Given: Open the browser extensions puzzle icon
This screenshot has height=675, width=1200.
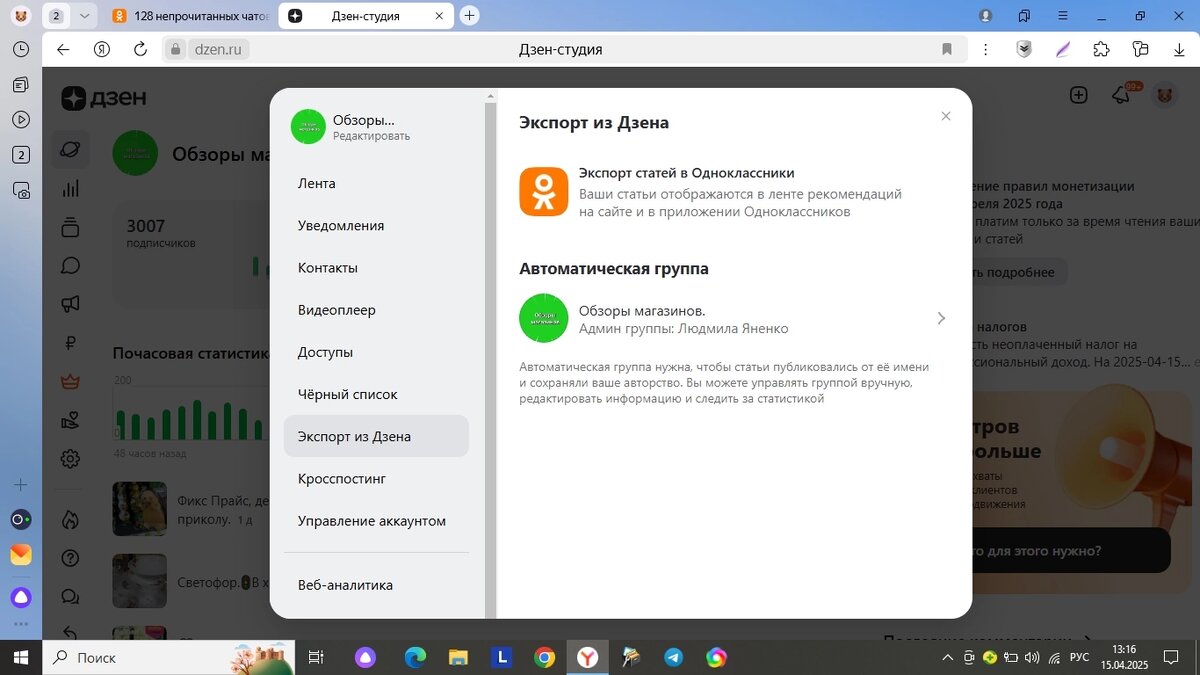Looking at the screenshot, I should pyautogui.click(x=1101, y=49).
